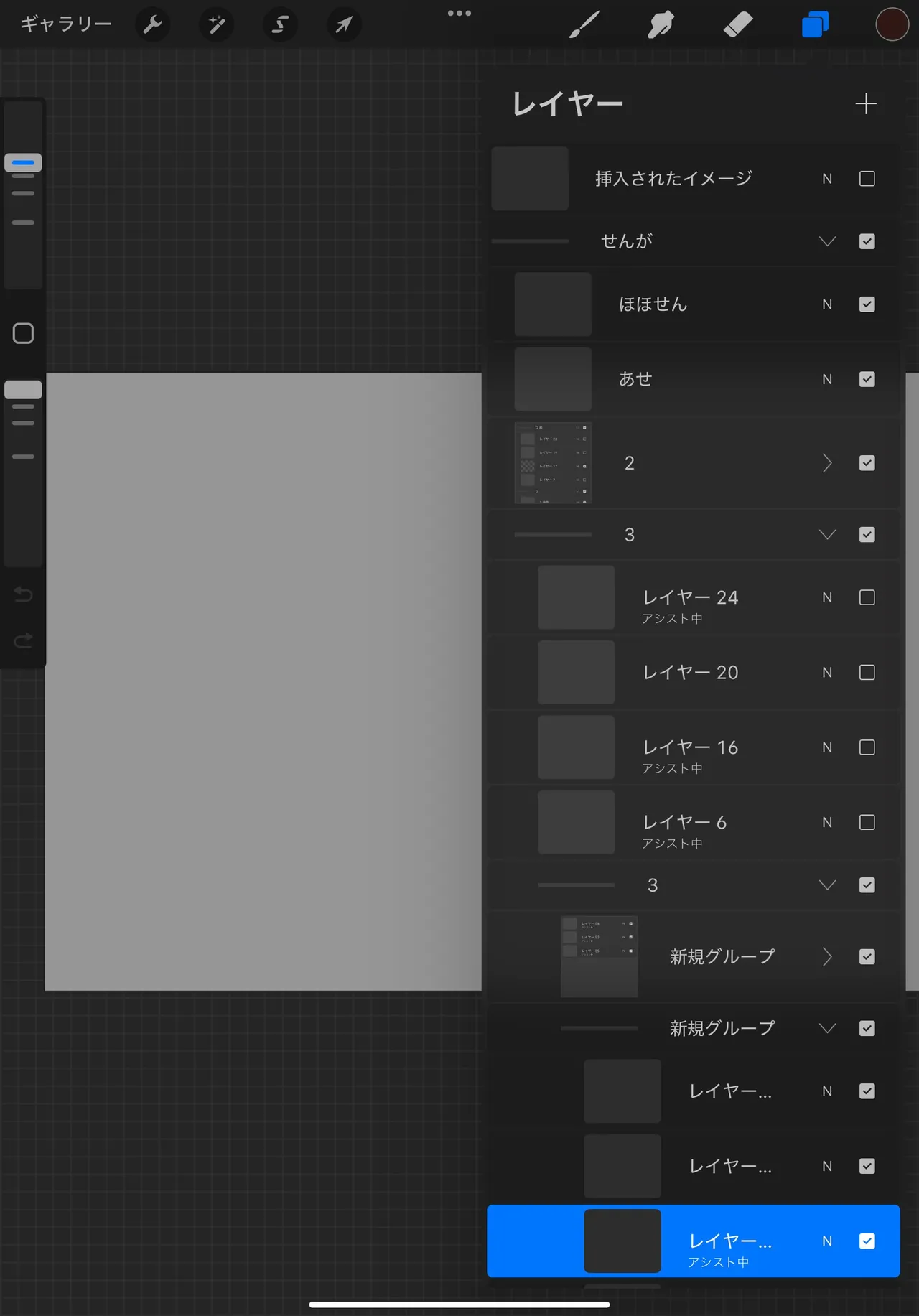
Task: Choose the Brush paint tool
Action: (584, 25)
